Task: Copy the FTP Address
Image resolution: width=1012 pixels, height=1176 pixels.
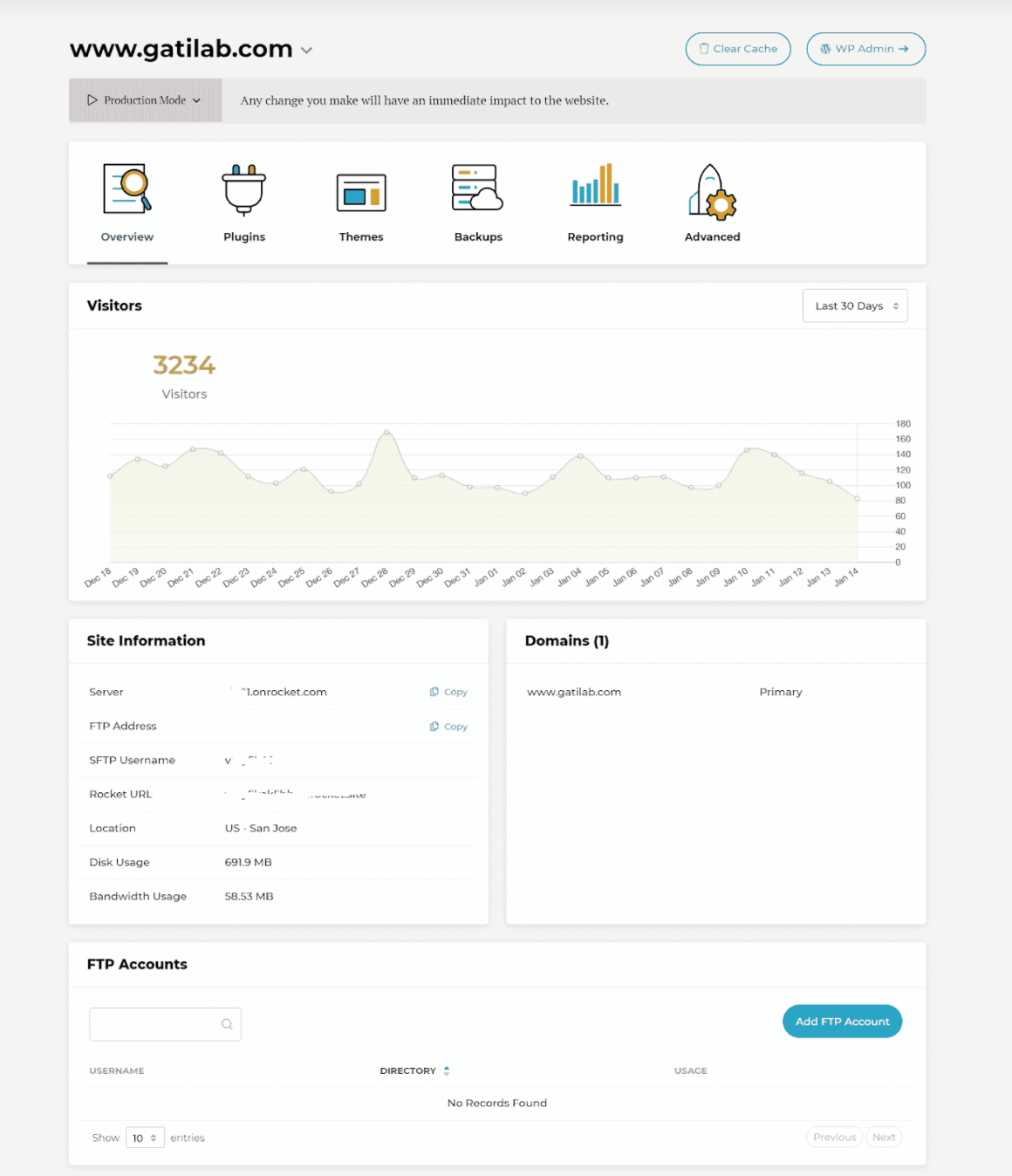Action: coord(448,726)
